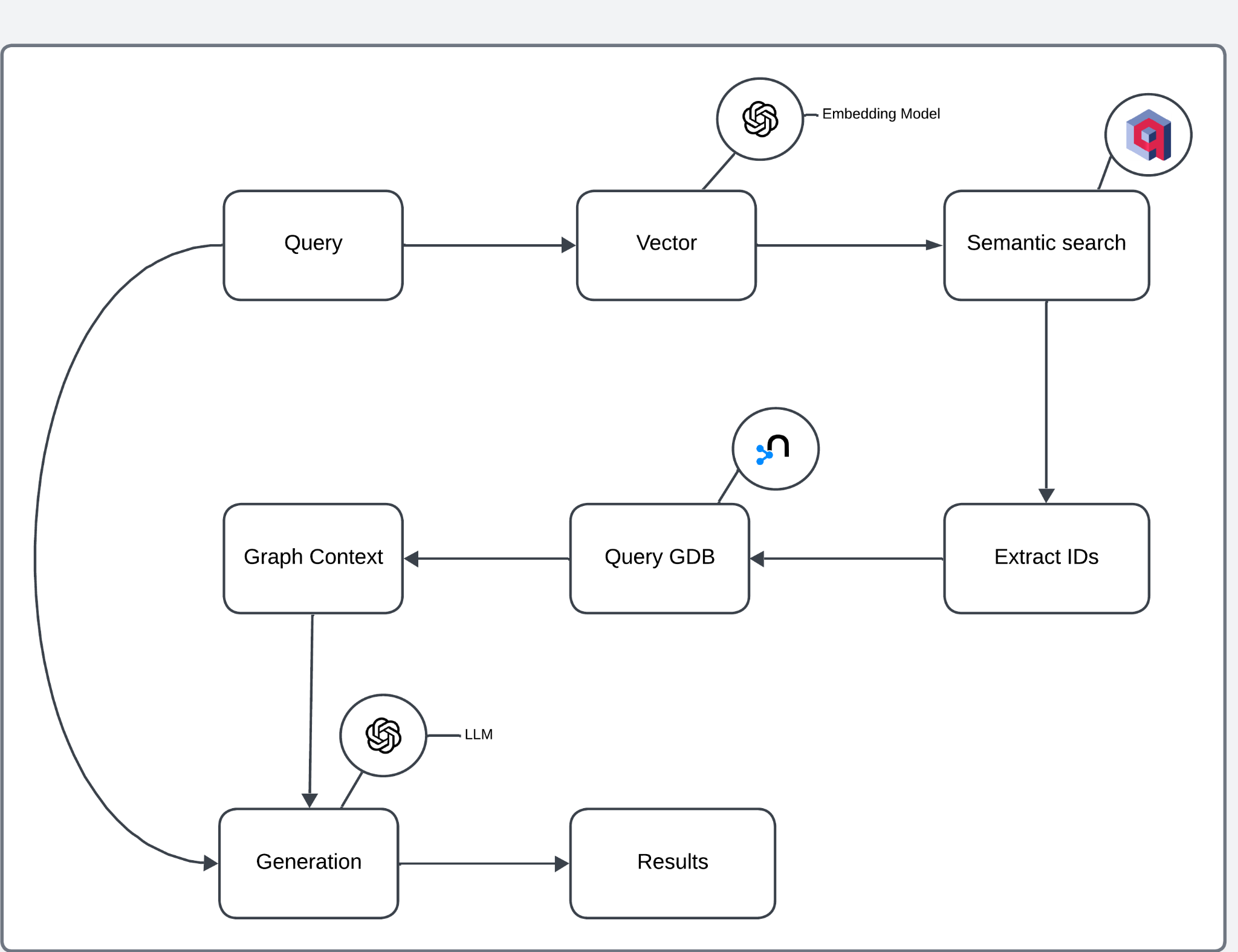The width and height of the screenshot is (1238, 952).
Task: Click the arrow from Generation to Results
Action: (x=484, y=864)
